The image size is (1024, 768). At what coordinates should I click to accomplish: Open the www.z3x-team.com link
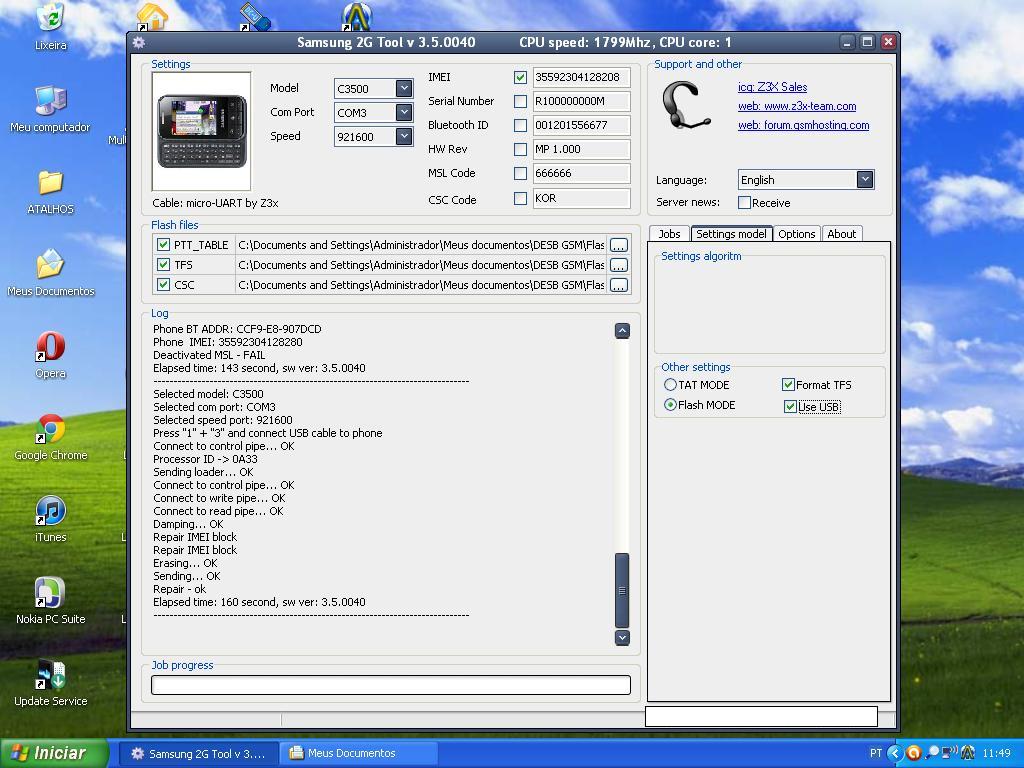[x=797, y=106]
